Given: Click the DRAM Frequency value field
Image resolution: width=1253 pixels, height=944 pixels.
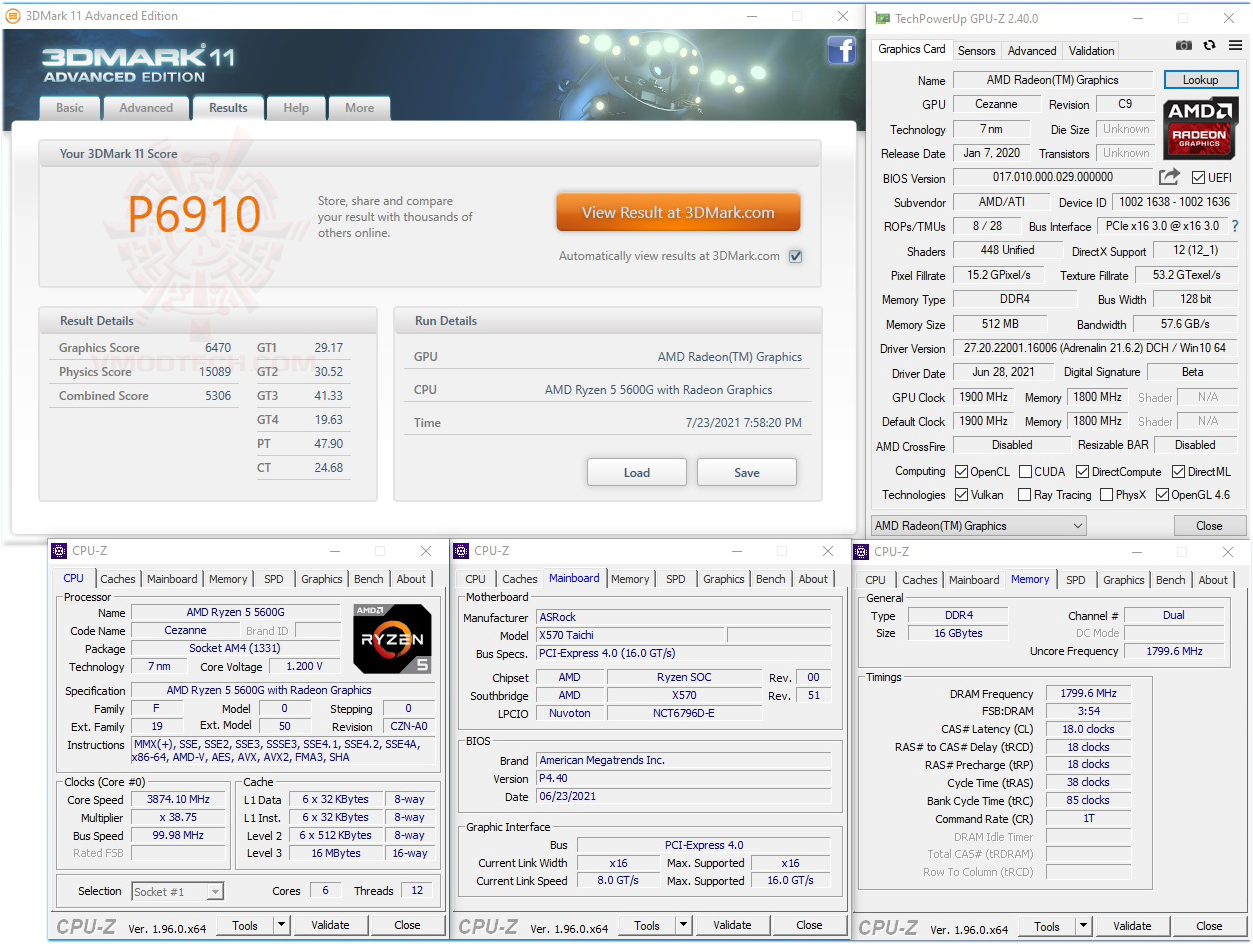Looking at the screenshot, I should (x=1089, y=694).
